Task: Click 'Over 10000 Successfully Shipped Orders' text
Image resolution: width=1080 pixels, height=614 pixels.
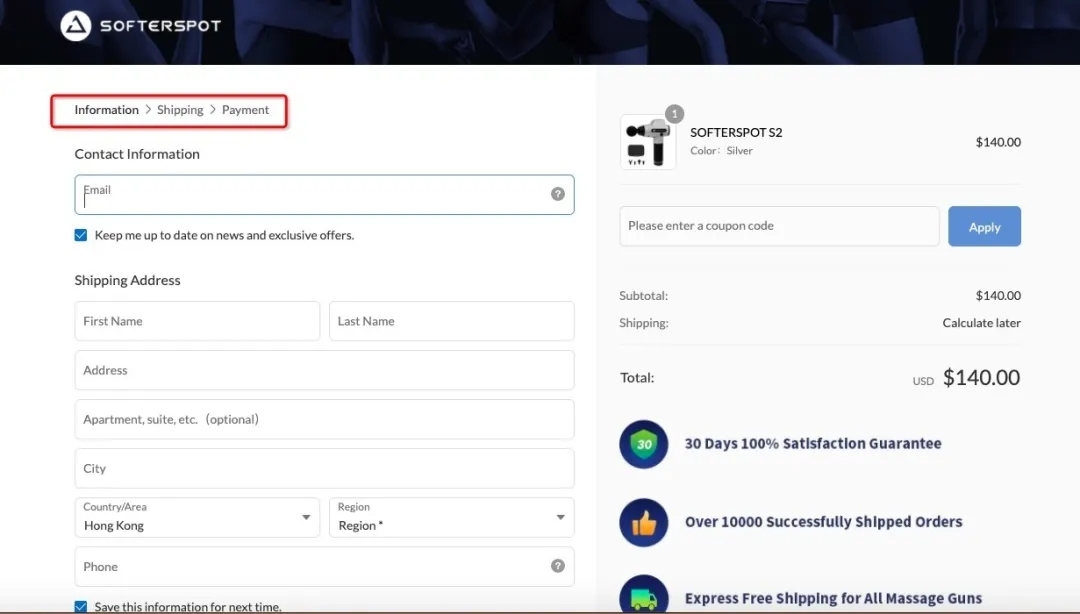Action: coord(823,522)
